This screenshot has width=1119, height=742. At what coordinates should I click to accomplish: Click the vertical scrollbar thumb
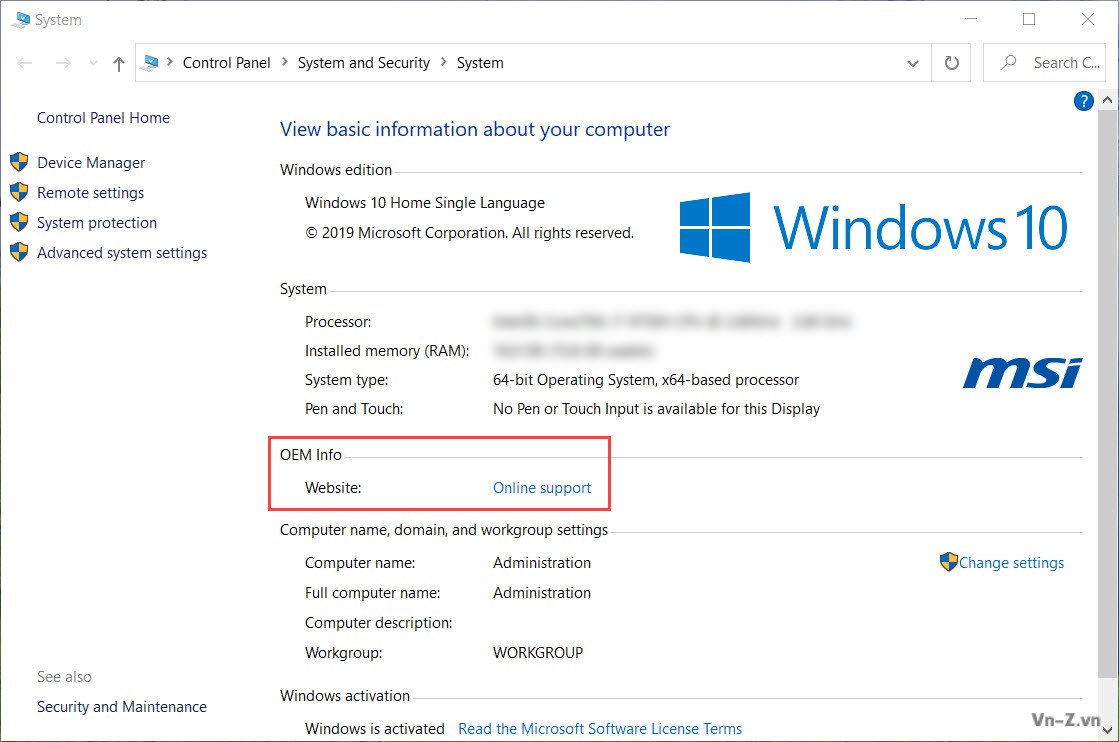[x=1107, y=392]
